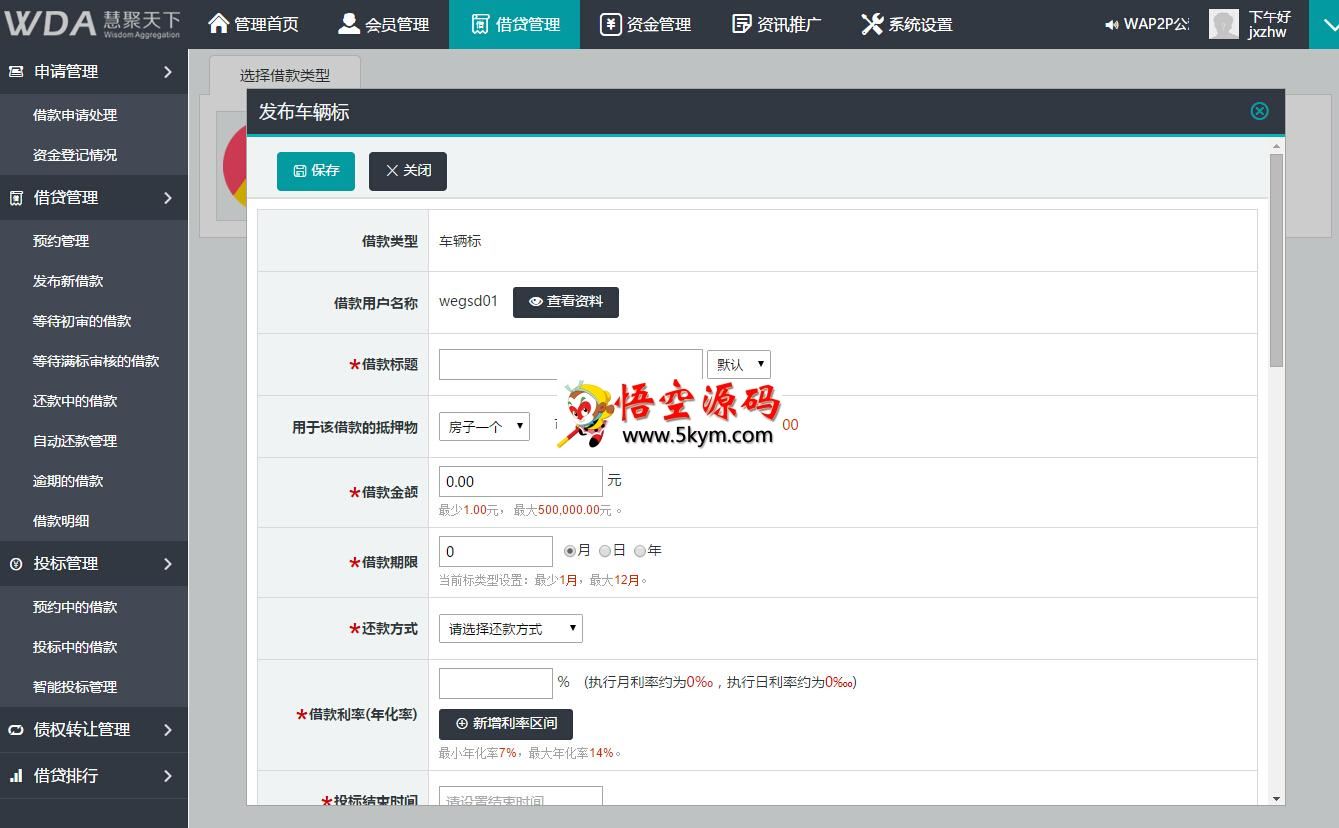
Task: Open 管理首页 top menu
Action: coord(254,24)
